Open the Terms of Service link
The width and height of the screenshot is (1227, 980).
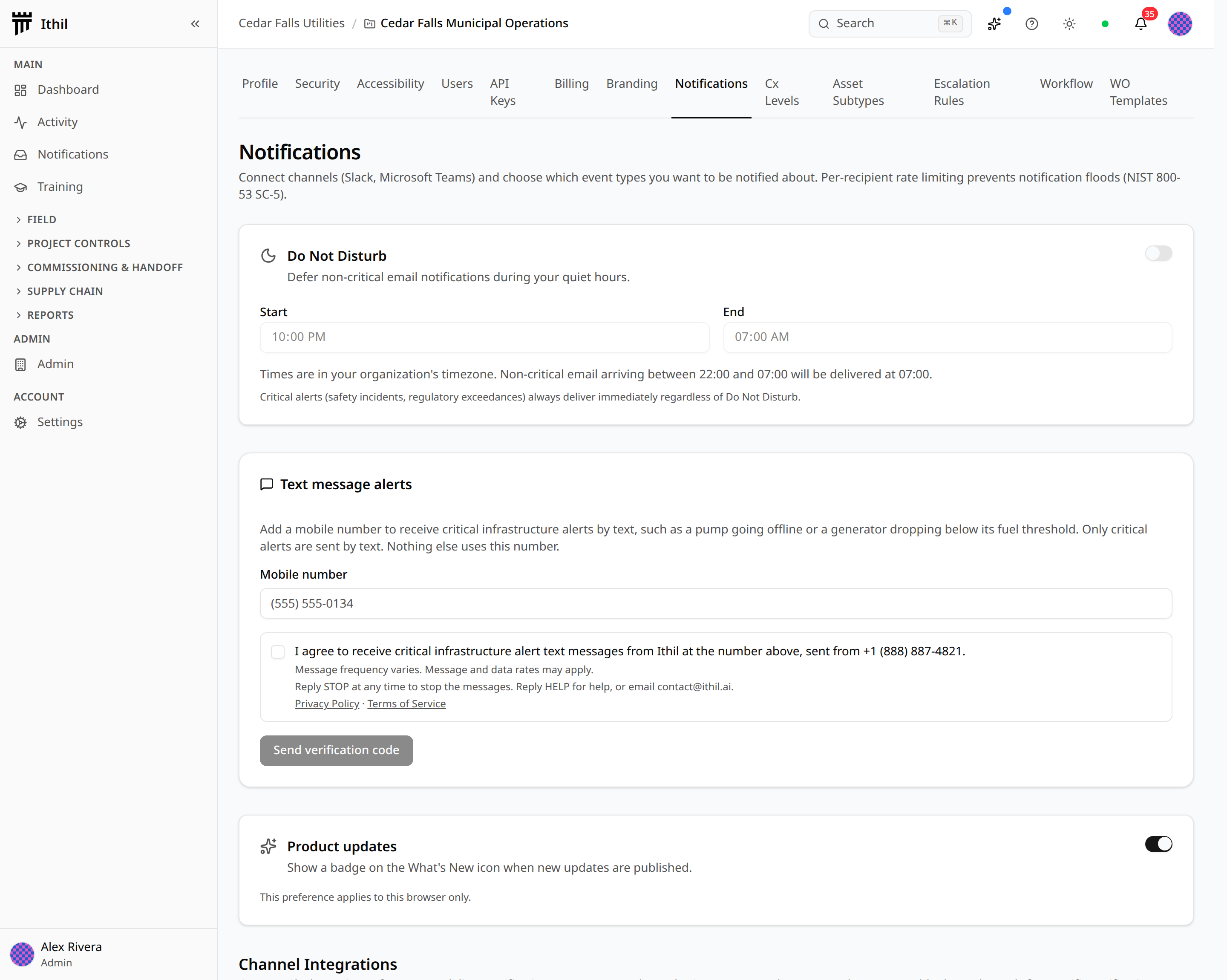pos(406,704)
